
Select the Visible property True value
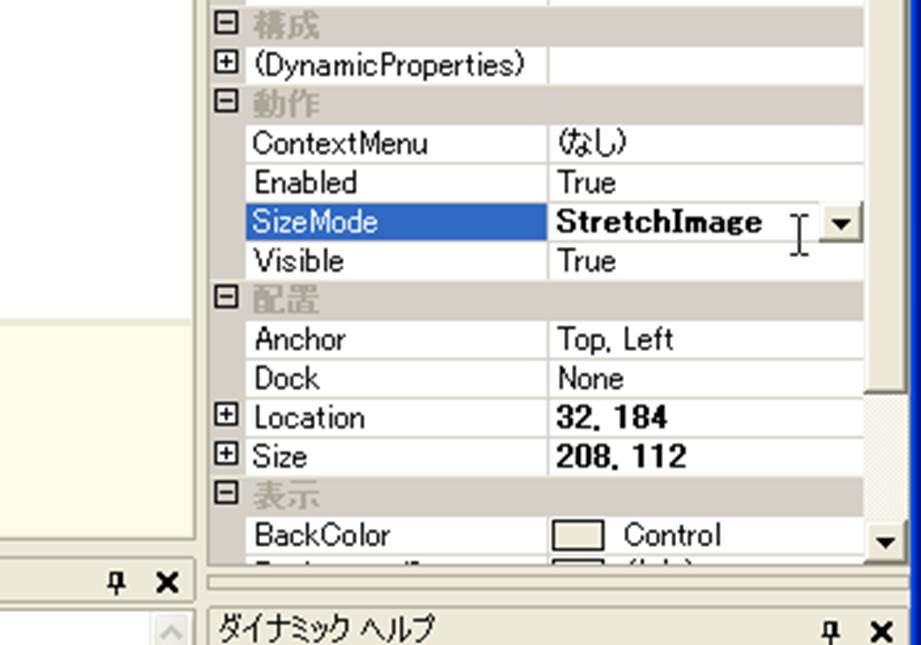click(587, 261)
